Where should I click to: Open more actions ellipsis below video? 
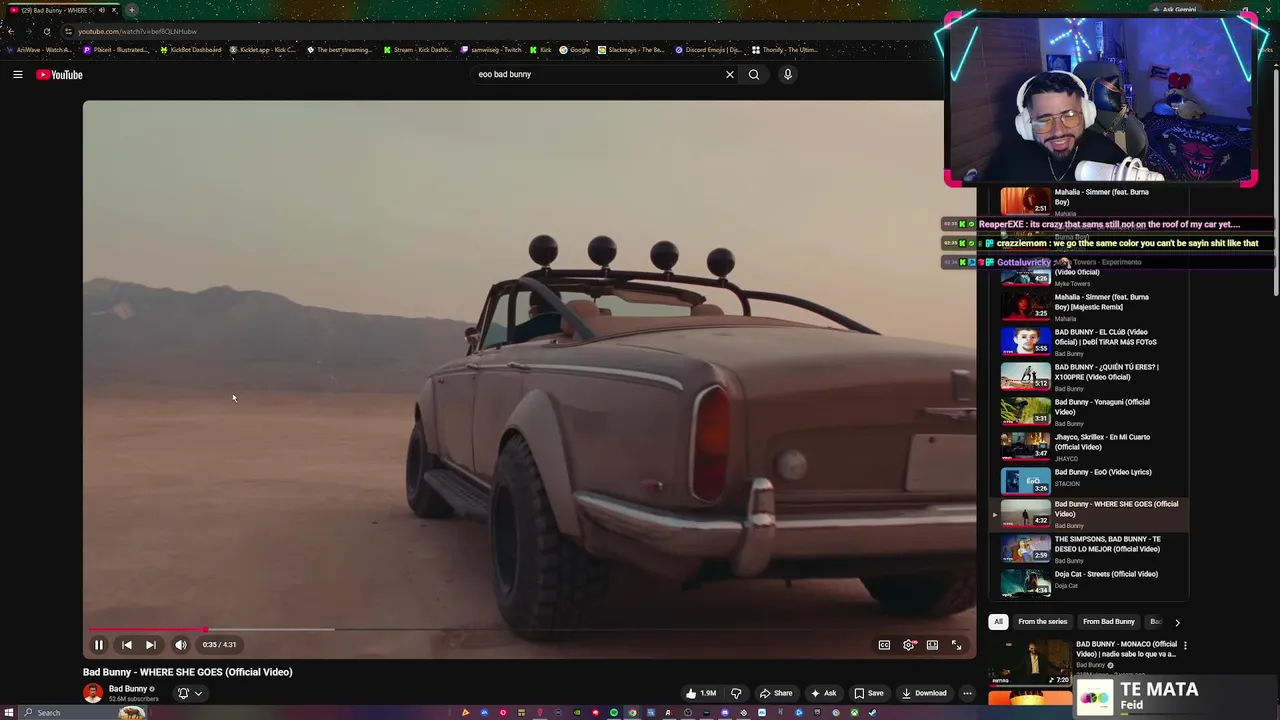click(967, 693)
